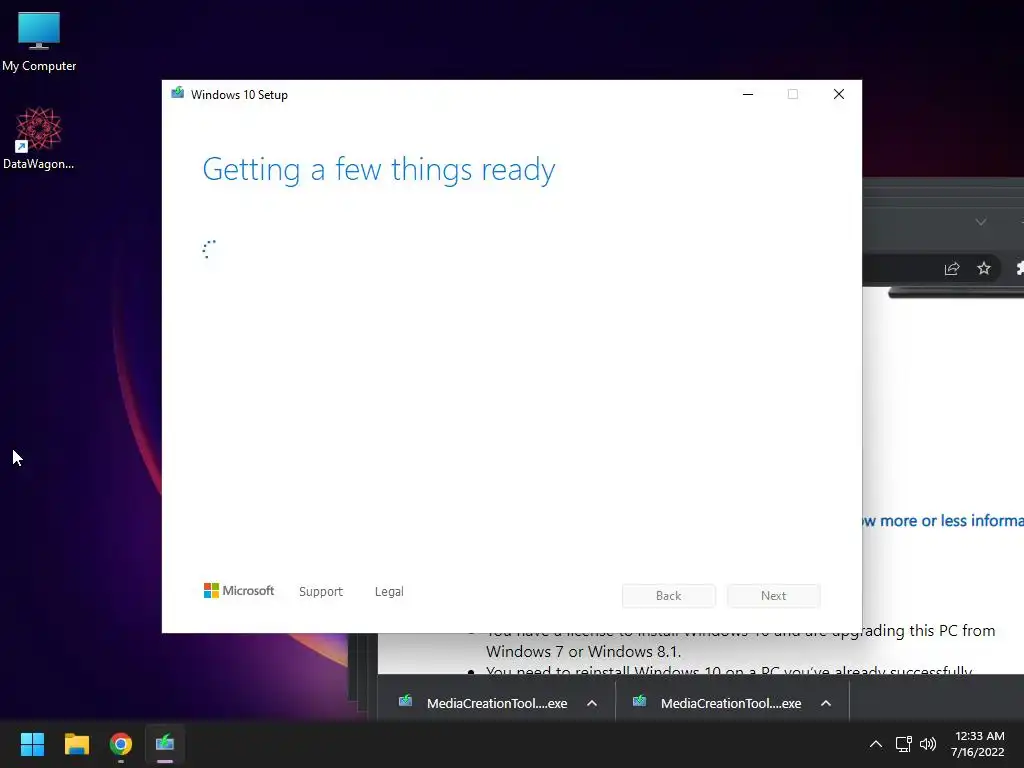Click the Windows 10 Setup title icon
The height and width of the screenshot is (768, 1024).
point(178,93)
